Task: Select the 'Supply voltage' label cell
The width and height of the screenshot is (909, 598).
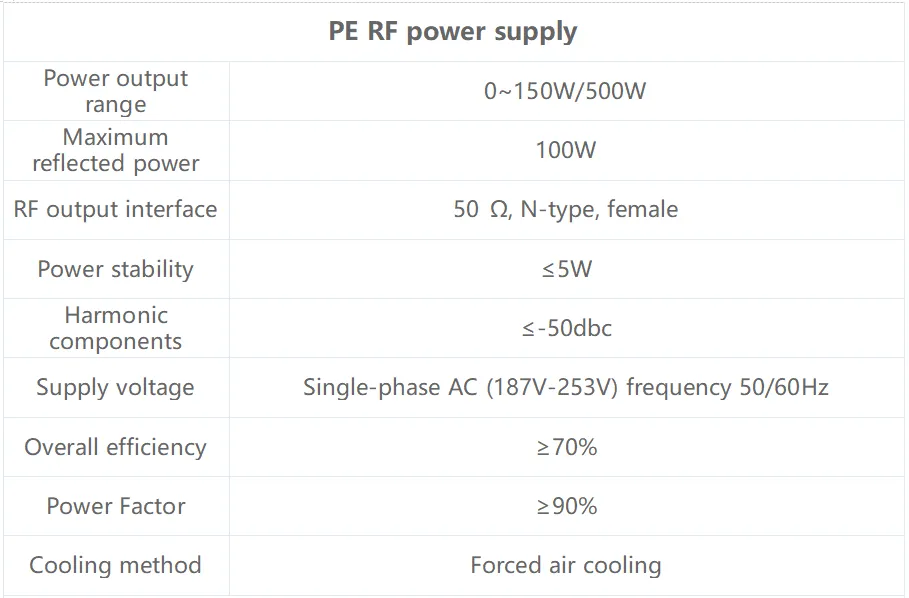Action: tap(116, 387)
